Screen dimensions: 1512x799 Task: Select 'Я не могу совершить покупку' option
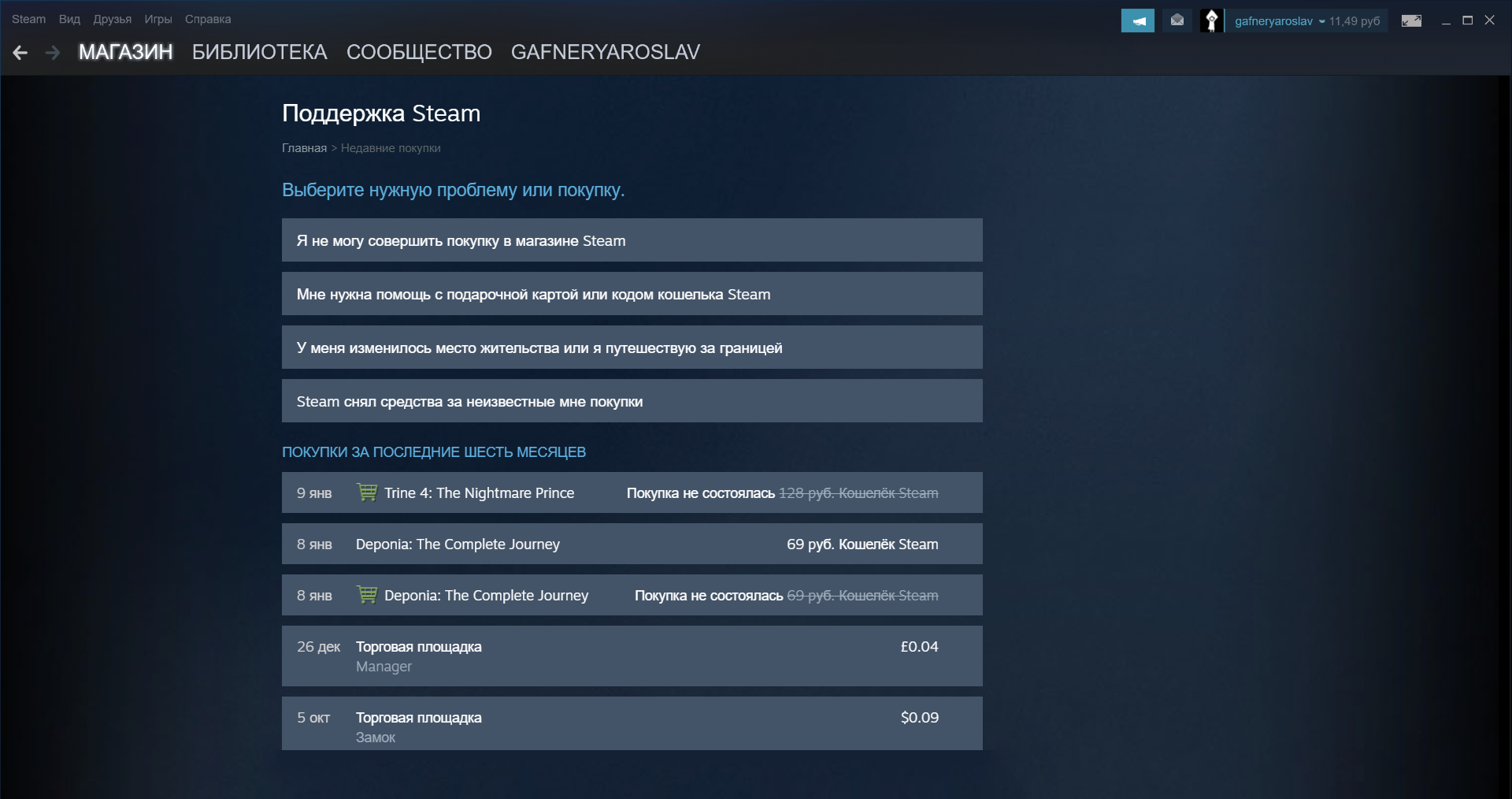click(632, 240)
